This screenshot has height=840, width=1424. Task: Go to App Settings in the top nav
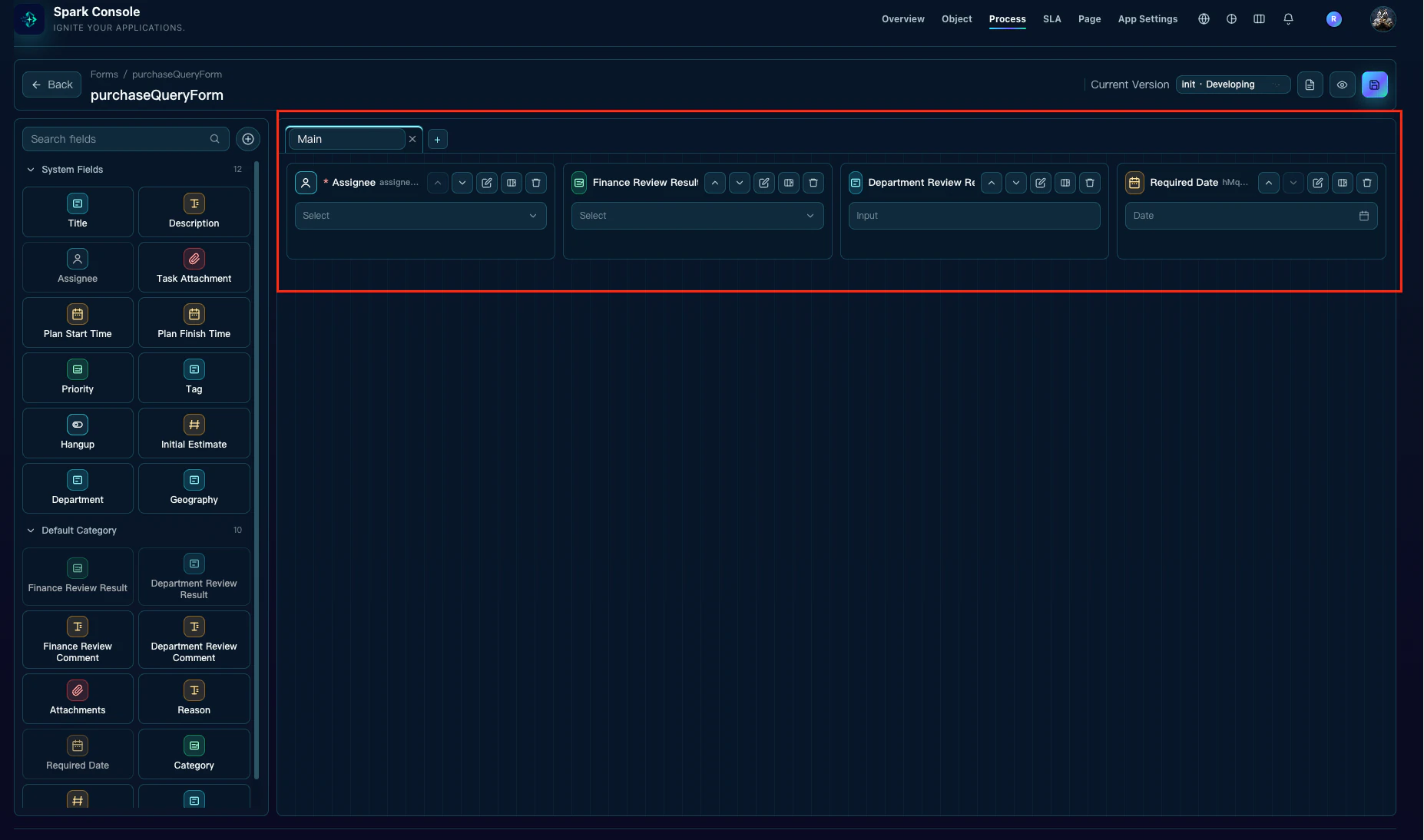pyautogui.click(x=1147, y=19)
